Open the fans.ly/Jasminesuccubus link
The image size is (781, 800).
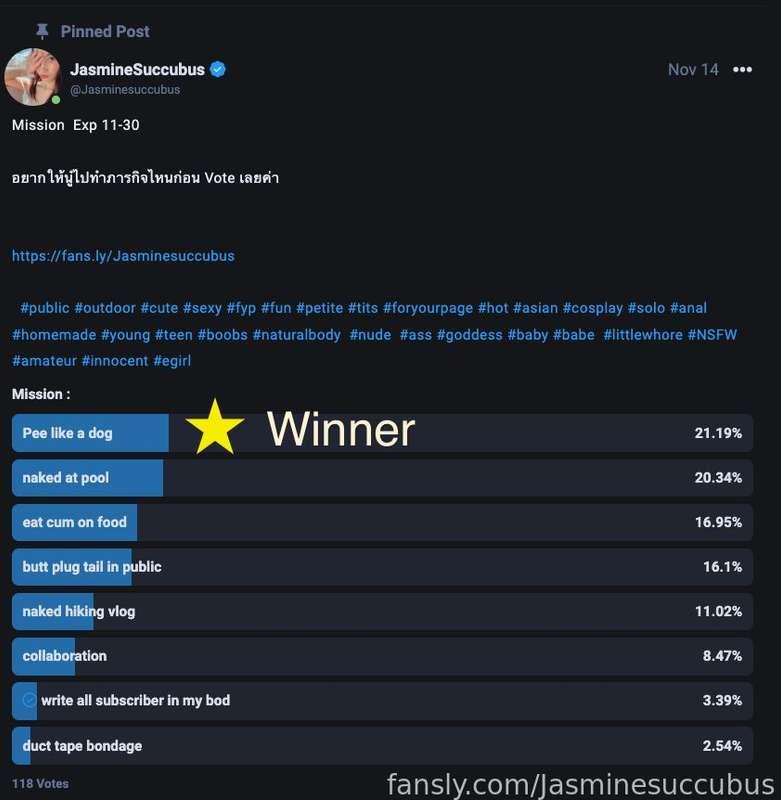[123, 256]
